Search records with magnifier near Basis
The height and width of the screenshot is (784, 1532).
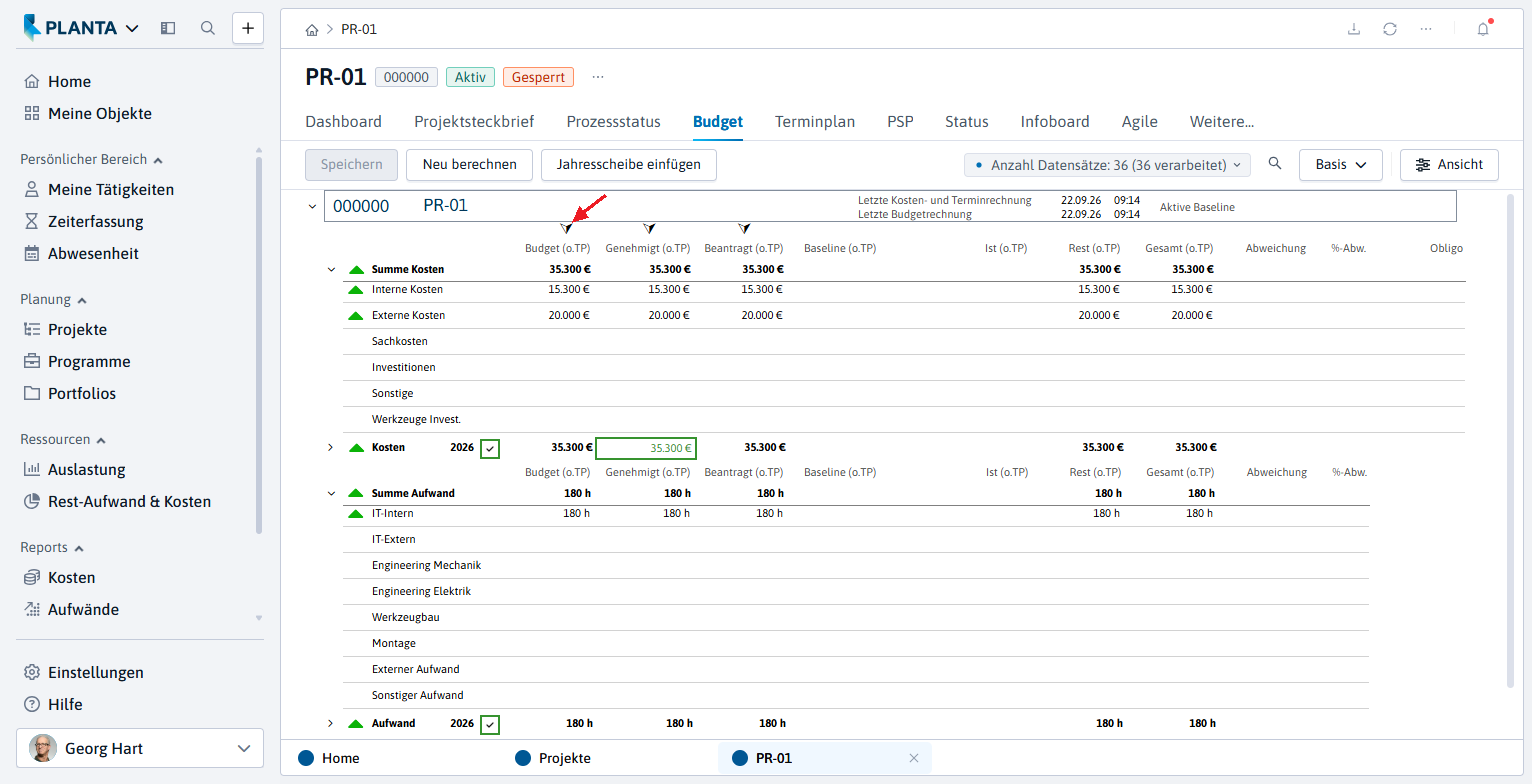tap(1275, 164)
